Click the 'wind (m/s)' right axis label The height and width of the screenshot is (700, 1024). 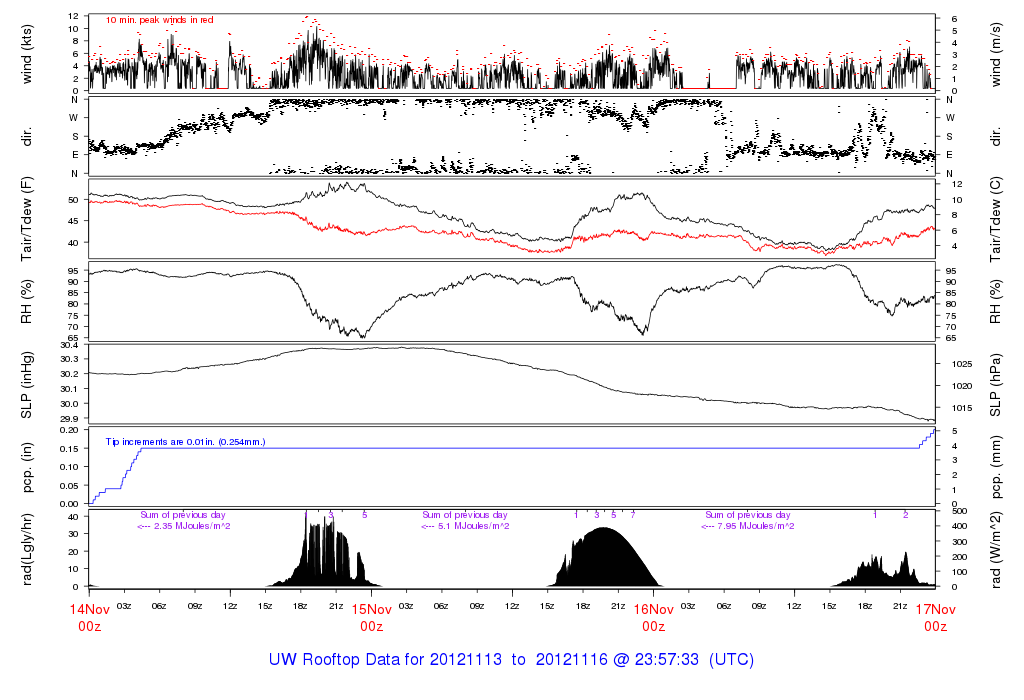[998, 54]
